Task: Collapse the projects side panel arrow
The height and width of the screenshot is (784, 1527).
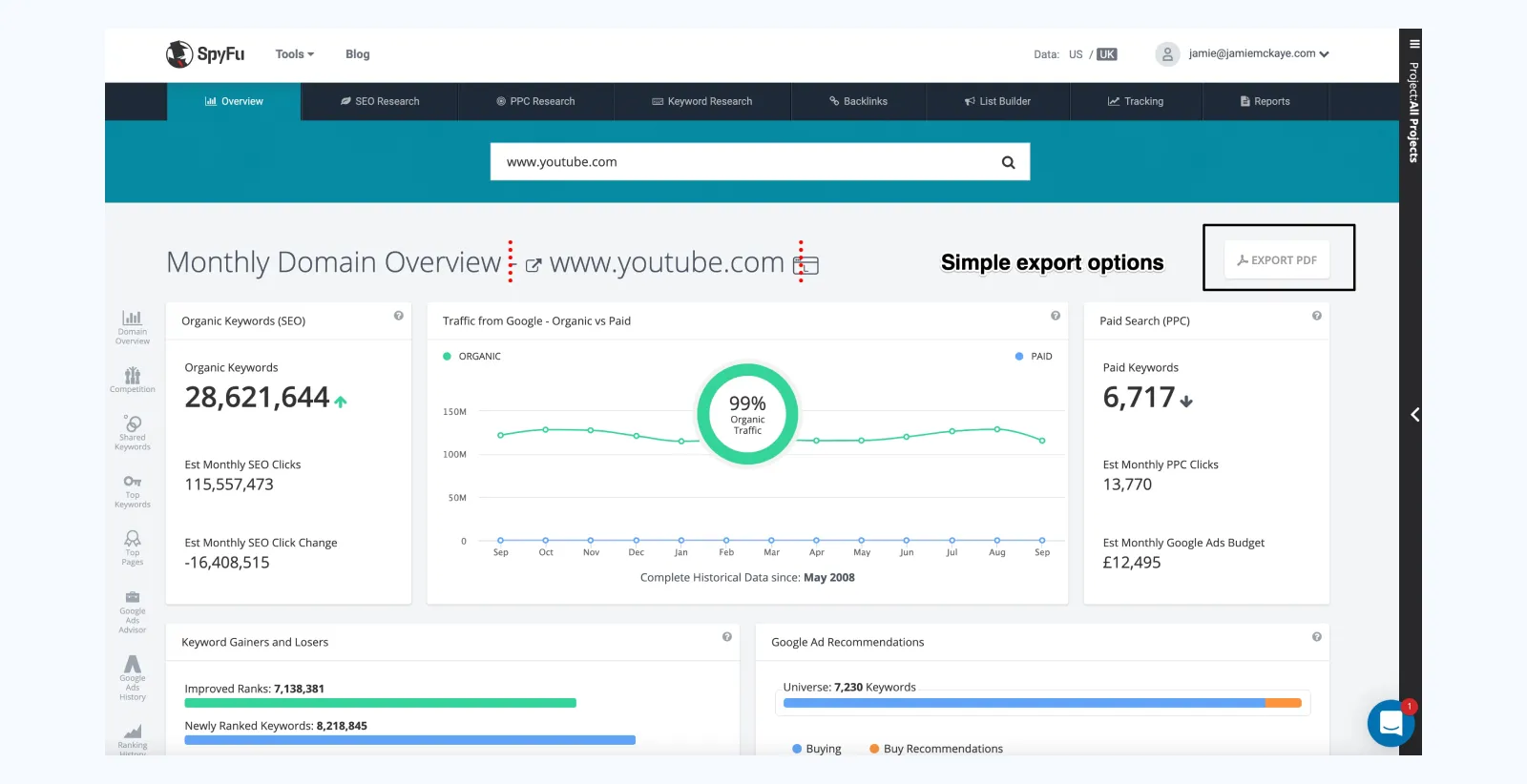Action: 1415,415
